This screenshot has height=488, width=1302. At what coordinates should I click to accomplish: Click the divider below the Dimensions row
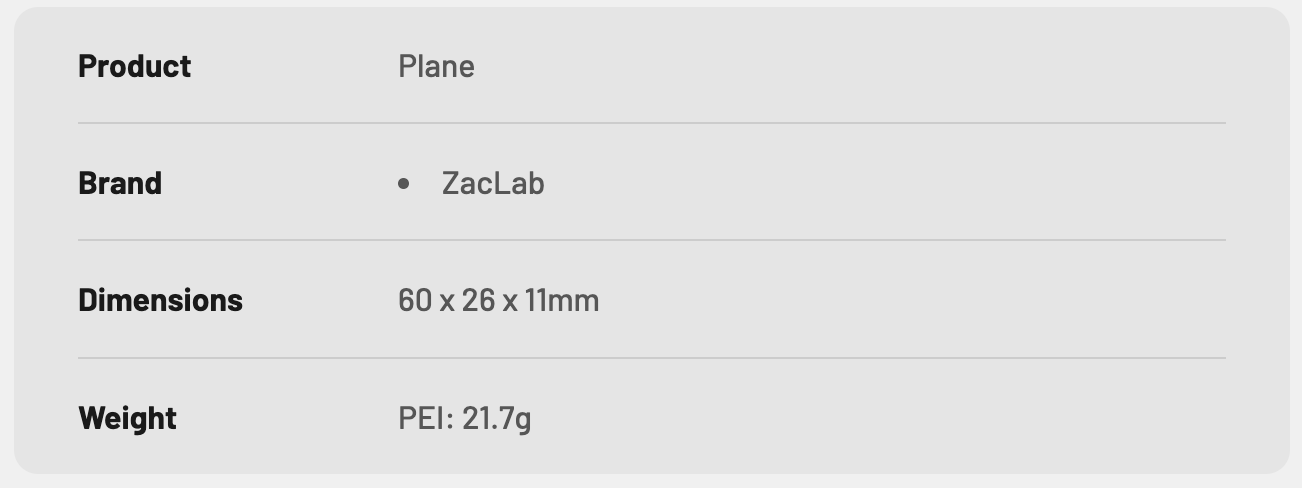pos(651,357)
